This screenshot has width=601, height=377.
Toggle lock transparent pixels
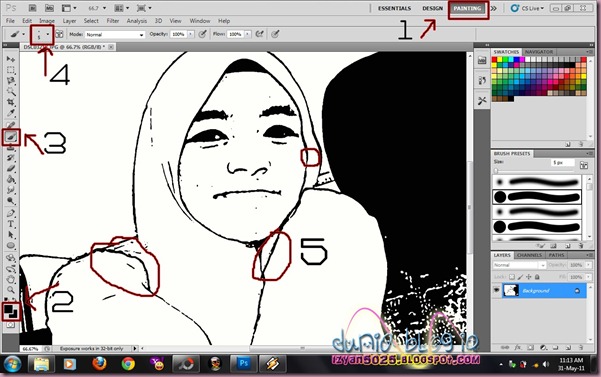tap(512, 277)
